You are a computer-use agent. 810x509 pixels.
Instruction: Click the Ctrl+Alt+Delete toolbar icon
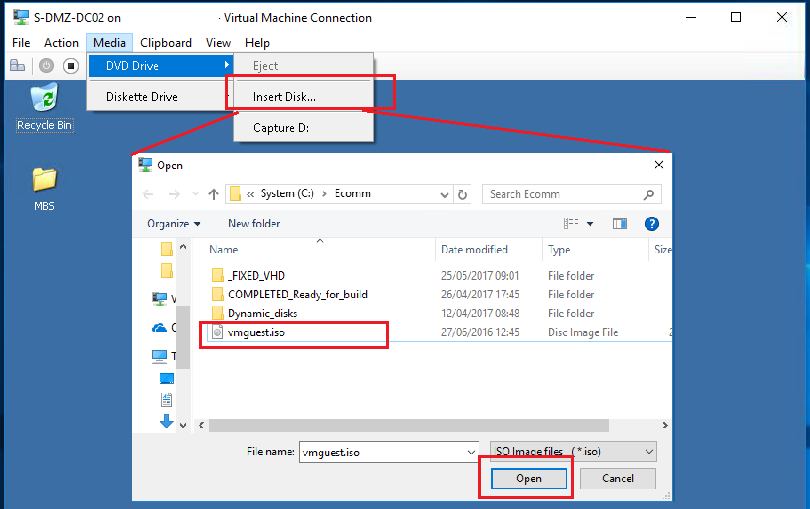(17, 66)
